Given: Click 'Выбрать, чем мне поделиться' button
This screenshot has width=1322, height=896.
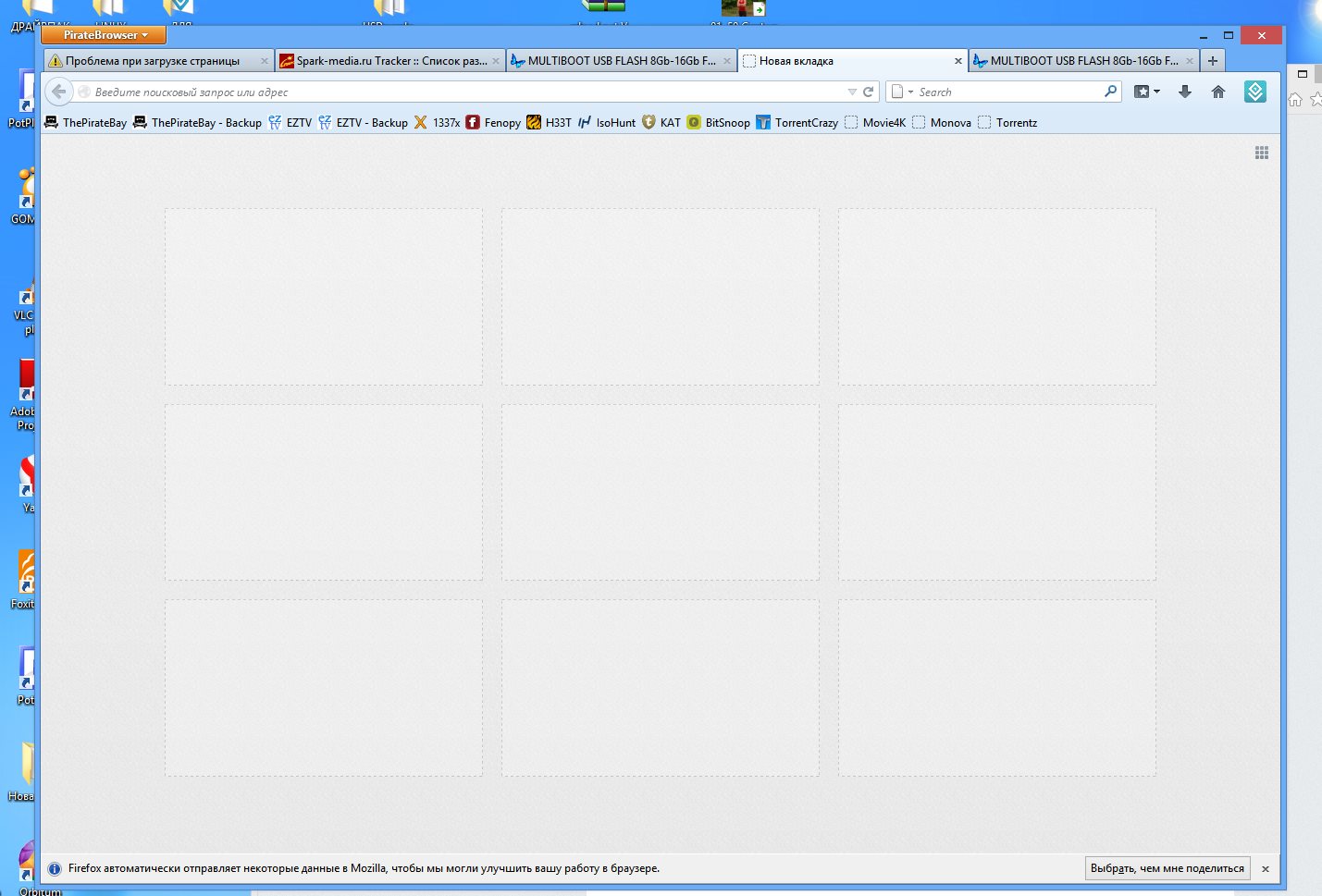Looking at the screenshot, I should point(1167,868).
